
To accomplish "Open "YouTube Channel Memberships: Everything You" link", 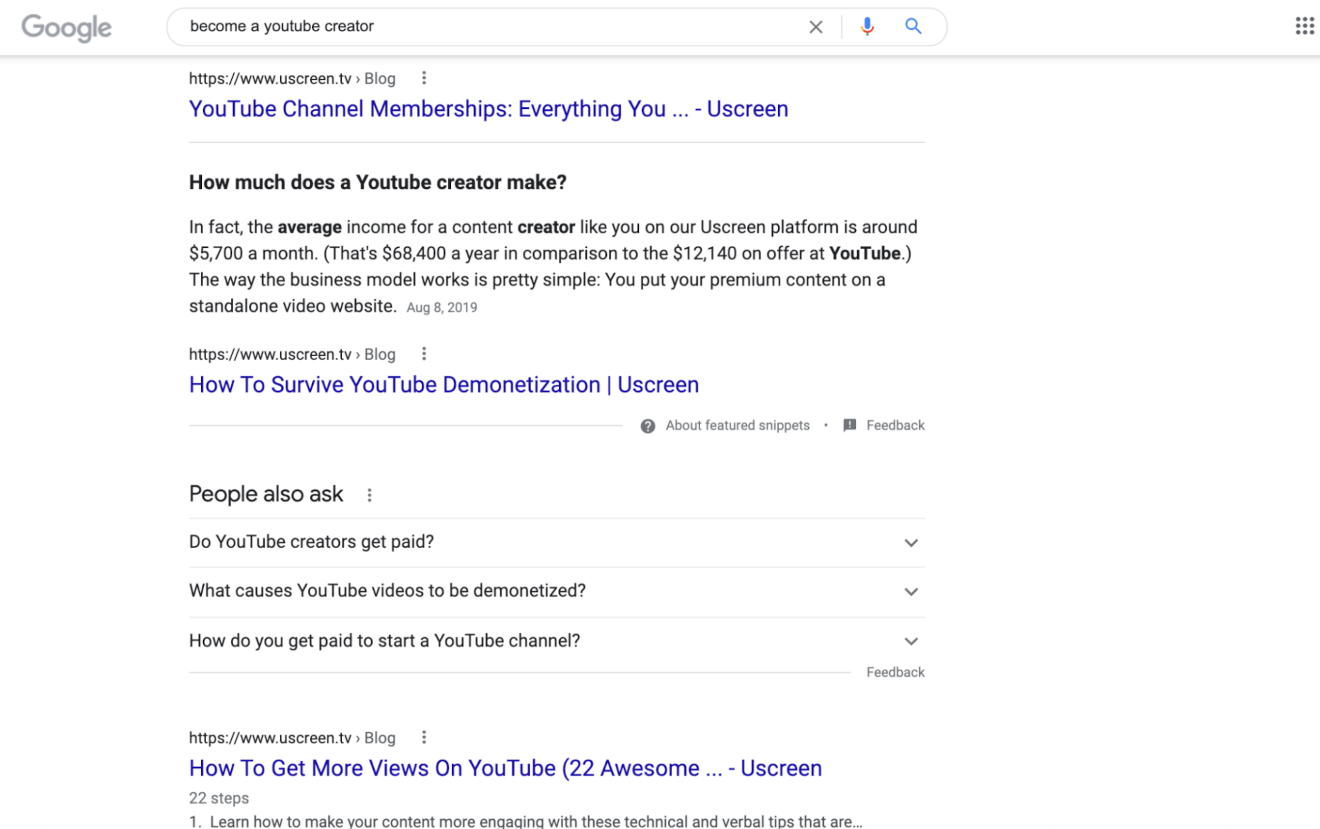I will click(x=488, y=109).
